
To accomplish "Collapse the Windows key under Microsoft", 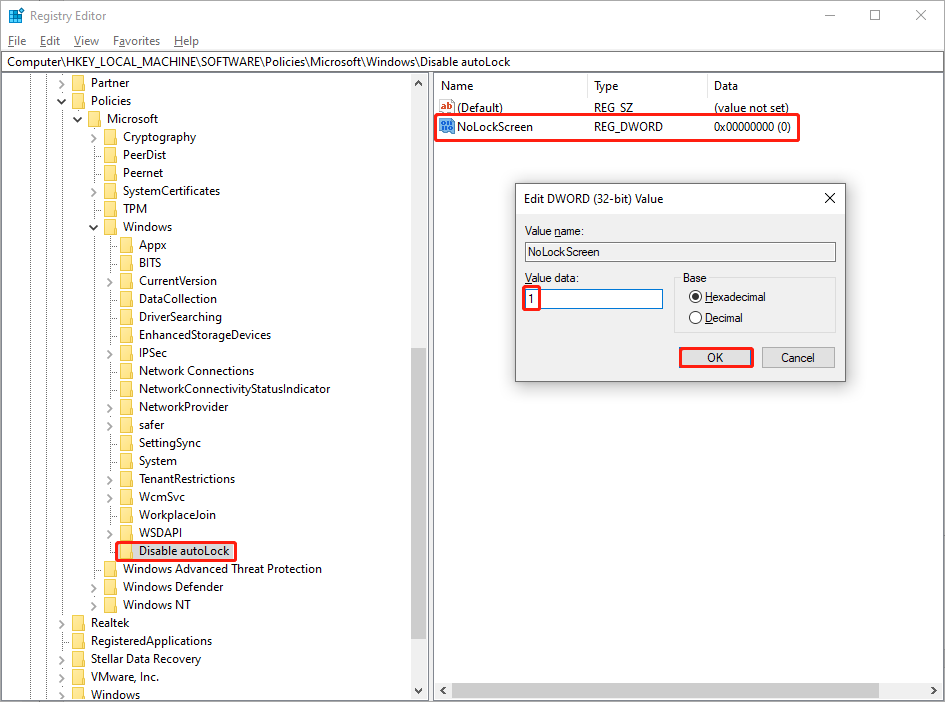I will 94,227.
